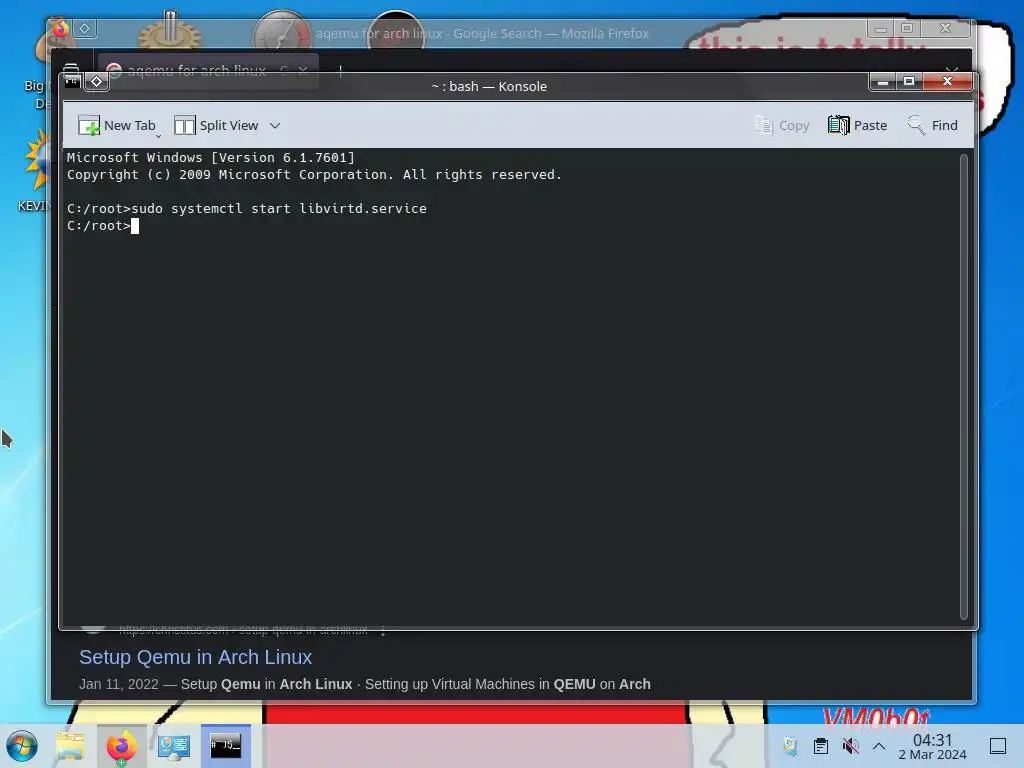Open the system settings taskbar icon
Screen dimensions: 1024x768
point(174,746)
